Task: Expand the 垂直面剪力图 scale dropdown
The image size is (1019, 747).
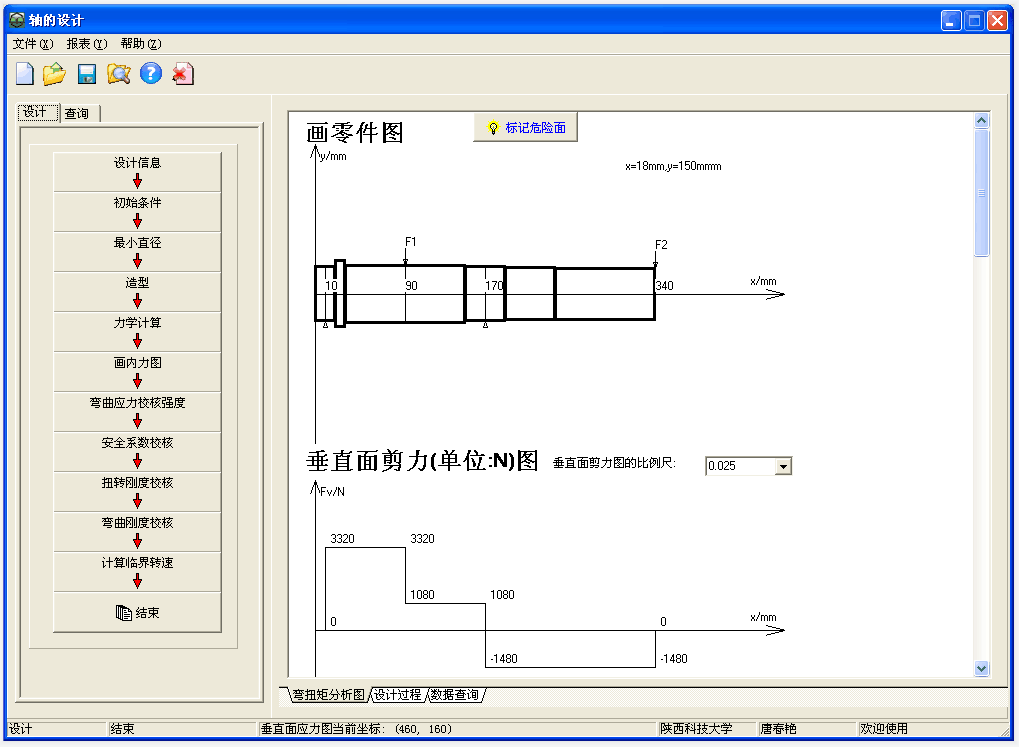Action: pyautogui.click(x=783, y=466)
